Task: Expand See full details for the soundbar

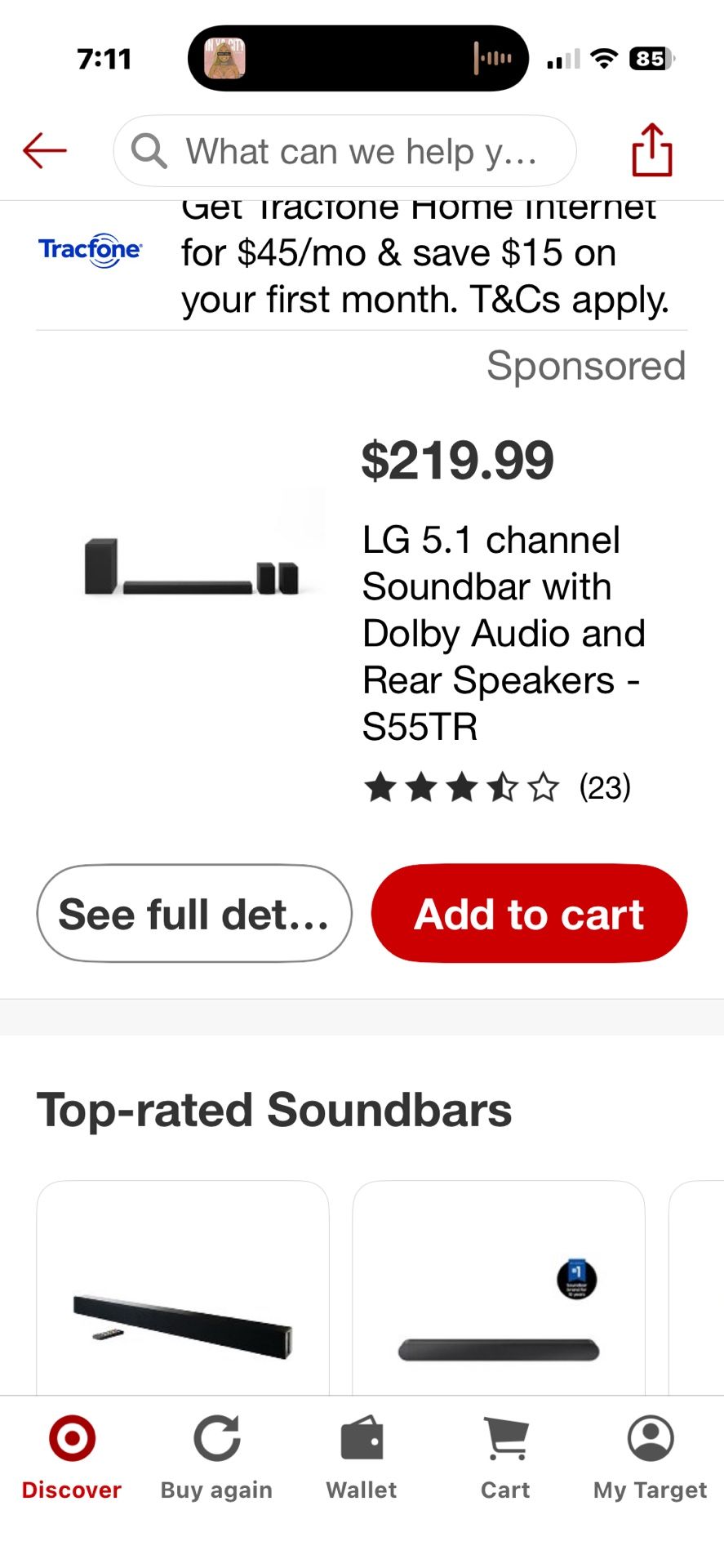Action: (x=193, y=913)
